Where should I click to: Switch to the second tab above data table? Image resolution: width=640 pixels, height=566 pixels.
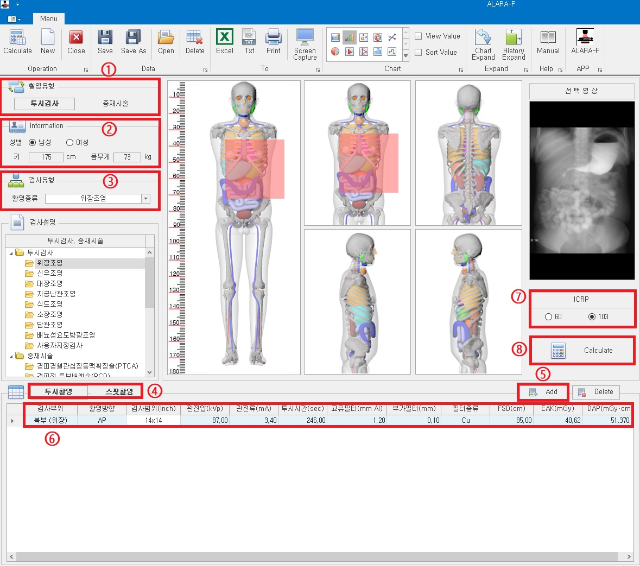click(x=119, y=391)
